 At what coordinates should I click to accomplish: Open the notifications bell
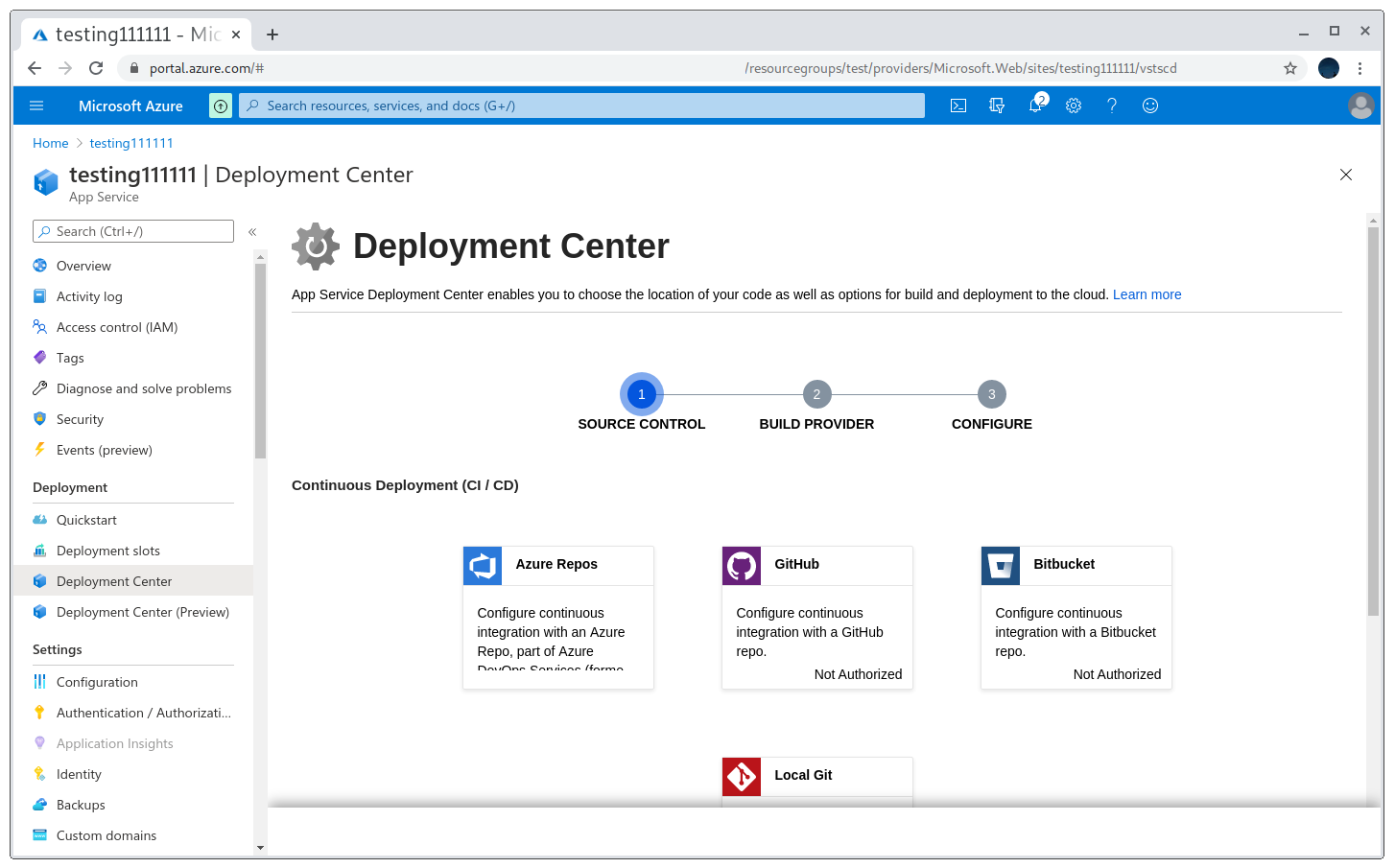click(1036, 105)
